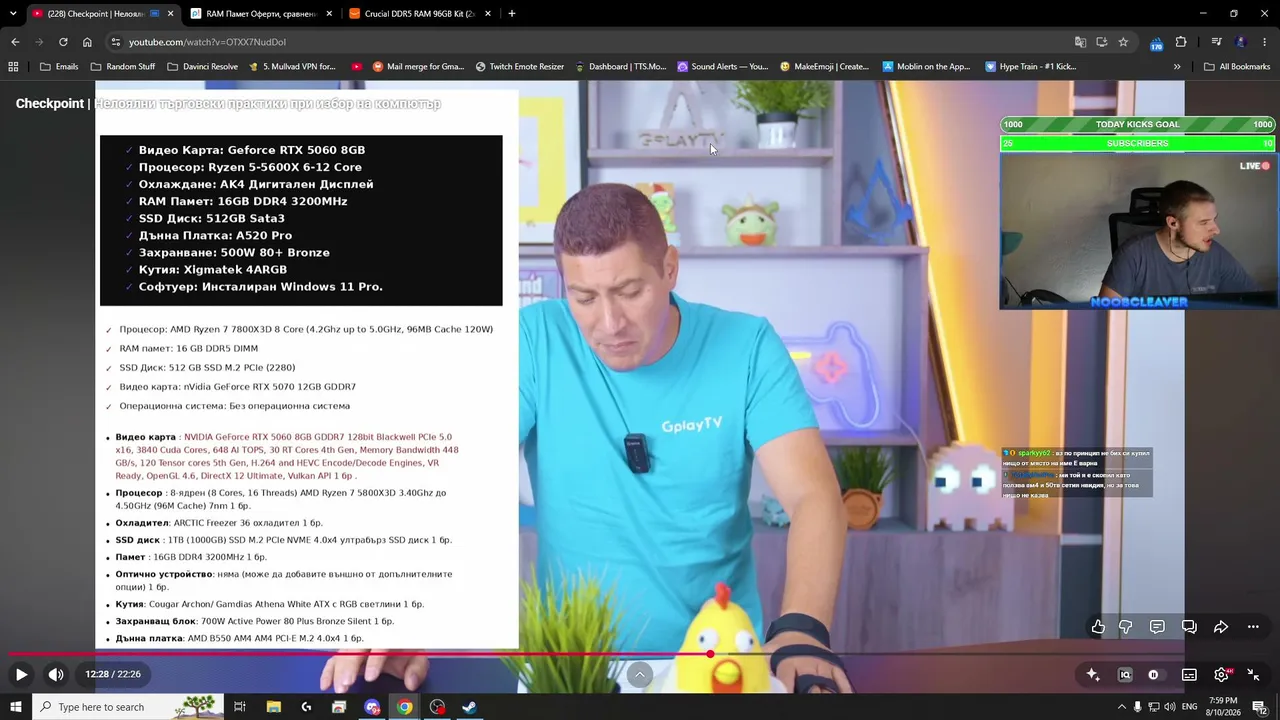Open the video share arrow
Viewport: 1280px width, 720px height.
point(1221,627)
